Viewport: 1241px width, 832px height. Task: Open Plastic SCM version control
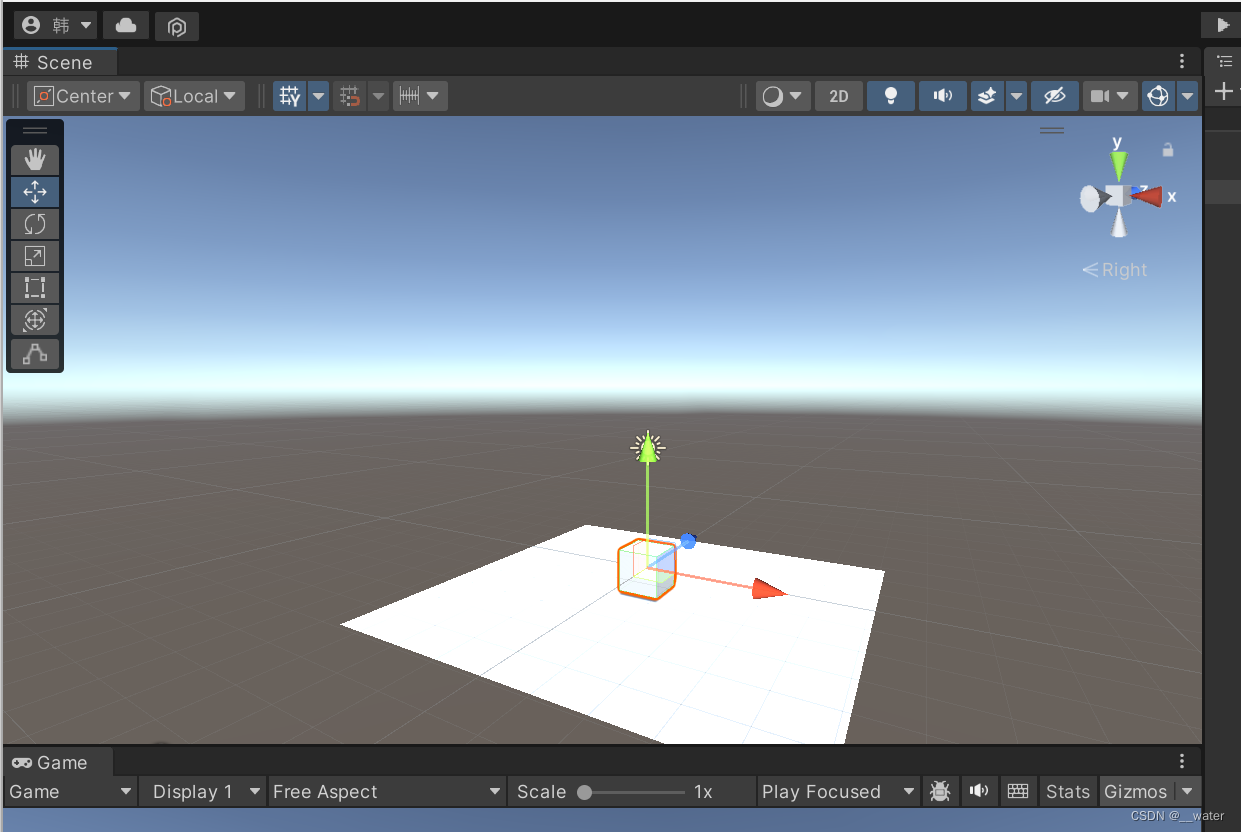176,25
